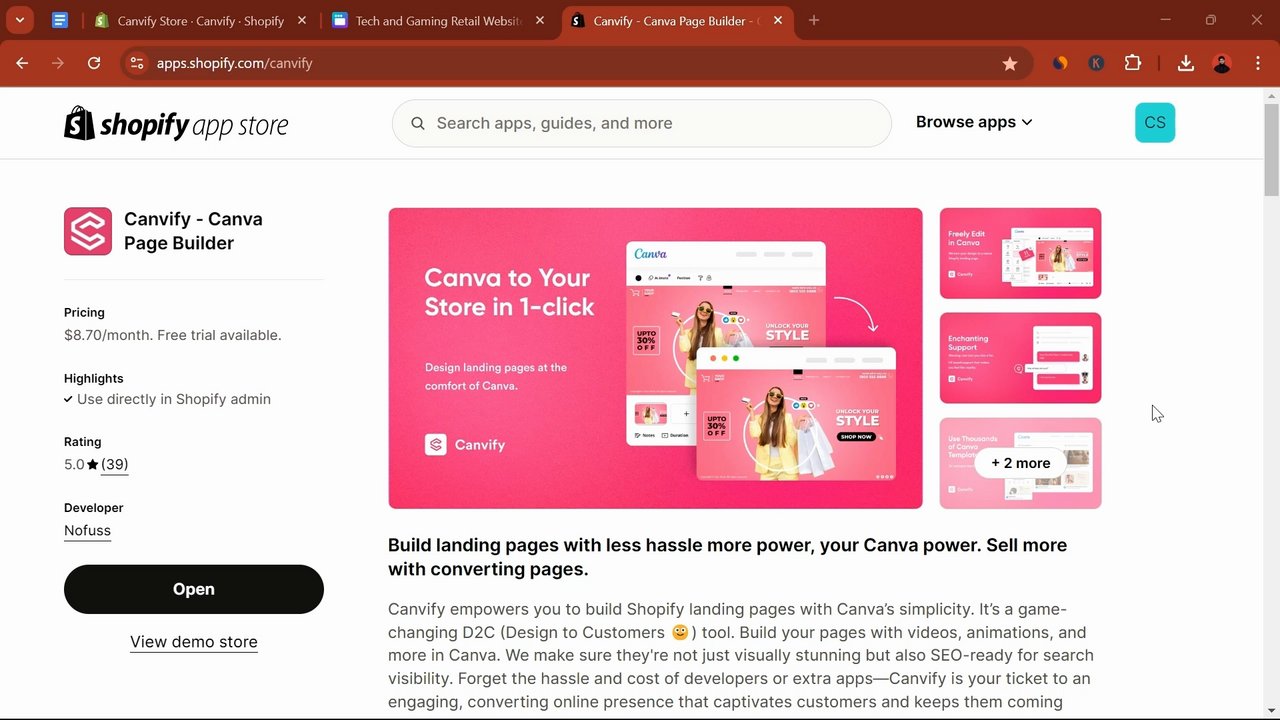1280x720 pixels.
Task: View site information icon in address bar
Action: coord(137,63)
